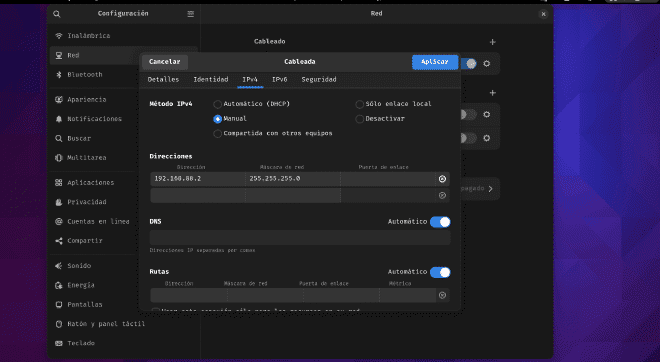
Task: Delete the empty second address row
Action: [x=442, y=195]
